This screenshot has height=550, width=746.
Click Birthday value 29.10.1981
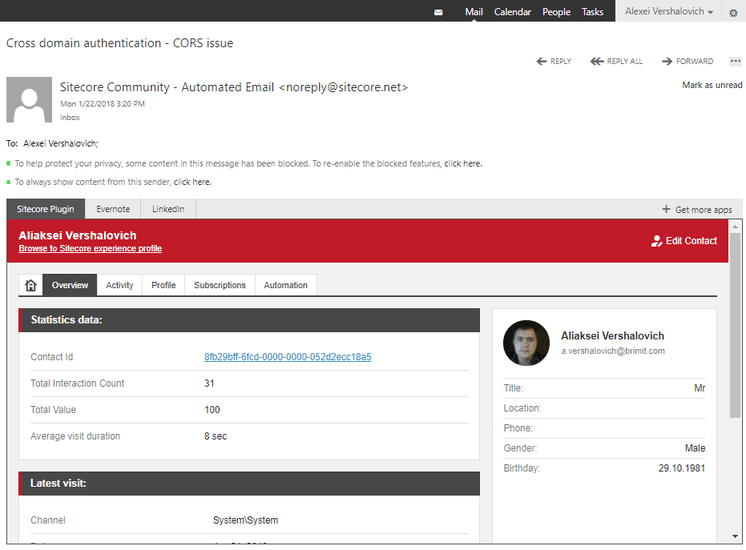click(681, 468)
